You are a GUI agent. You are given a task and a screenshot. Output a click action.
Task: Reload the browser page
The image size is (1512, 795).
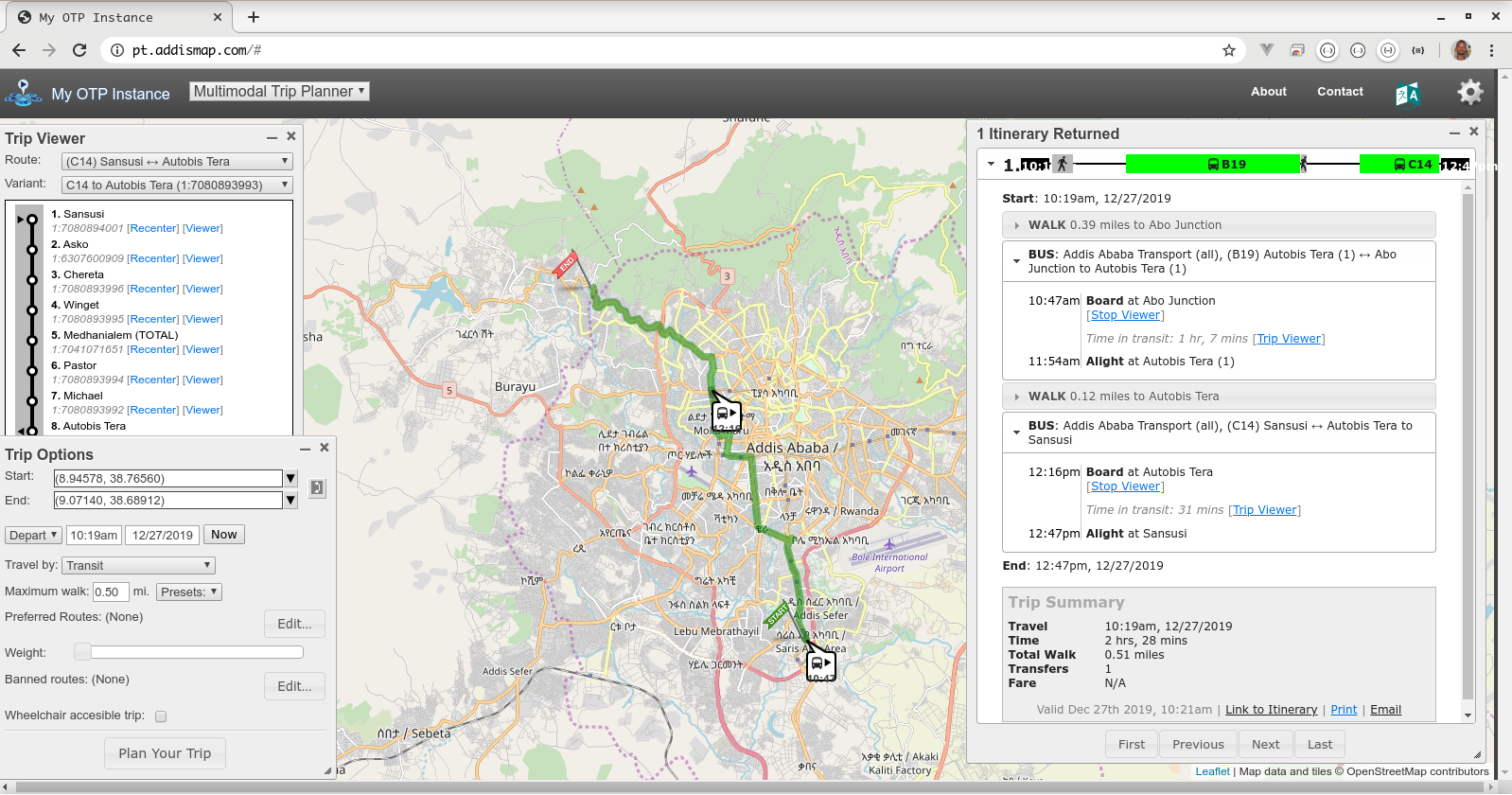click(x=79, y=50)
